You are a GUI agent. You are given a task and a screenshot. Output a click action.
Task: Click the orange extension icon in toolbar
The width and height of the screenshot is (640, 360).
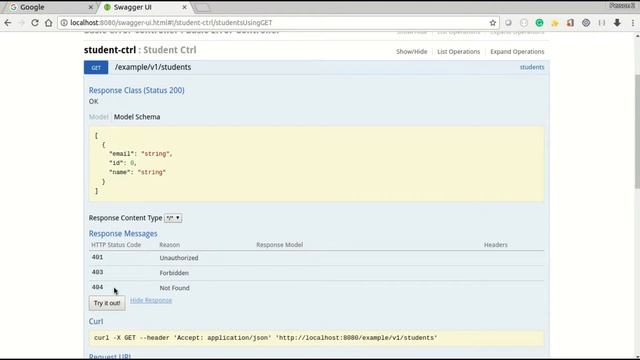[570, 23]
